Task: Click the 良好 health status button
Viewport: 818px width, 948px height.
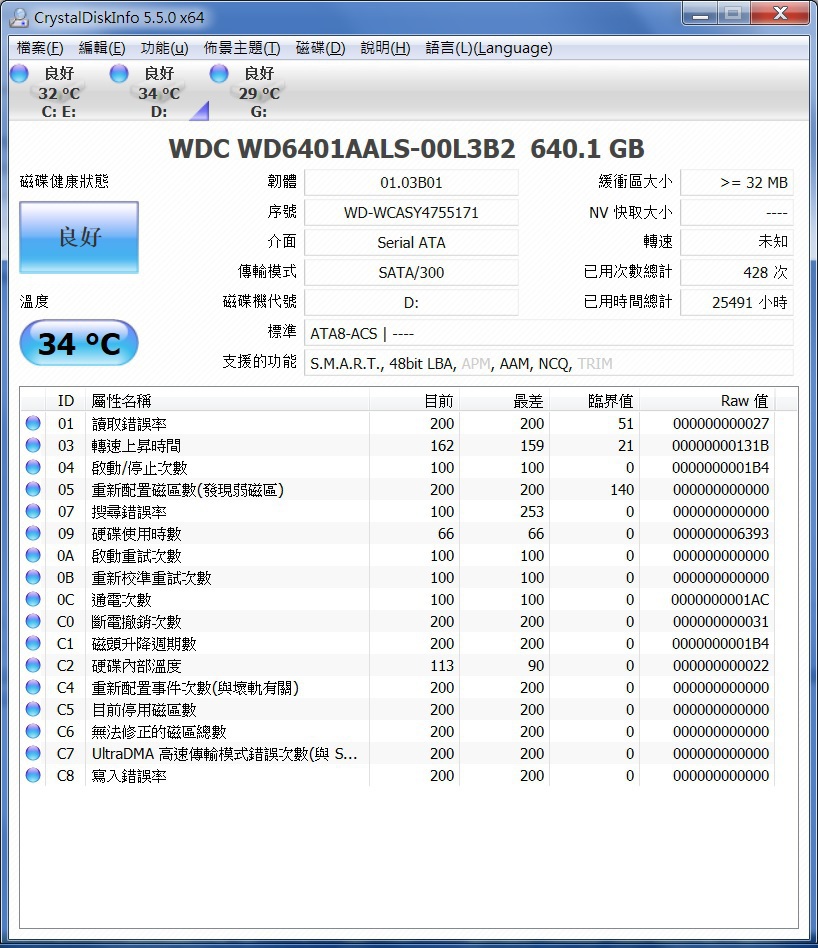Action: (79, 237)
